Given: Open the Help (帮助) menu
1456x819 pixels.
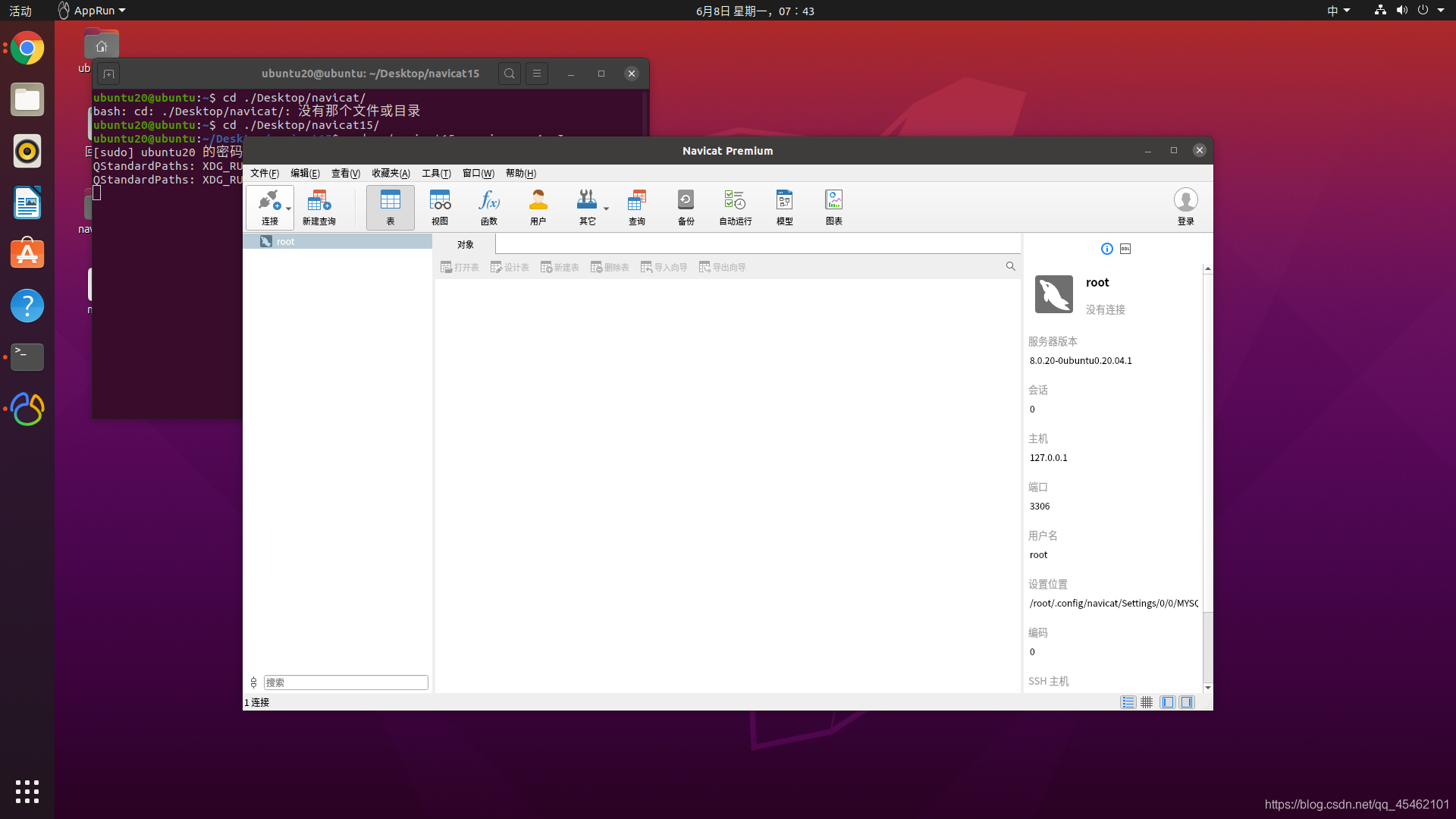Looking at the screenshot, I should point(521,173).
